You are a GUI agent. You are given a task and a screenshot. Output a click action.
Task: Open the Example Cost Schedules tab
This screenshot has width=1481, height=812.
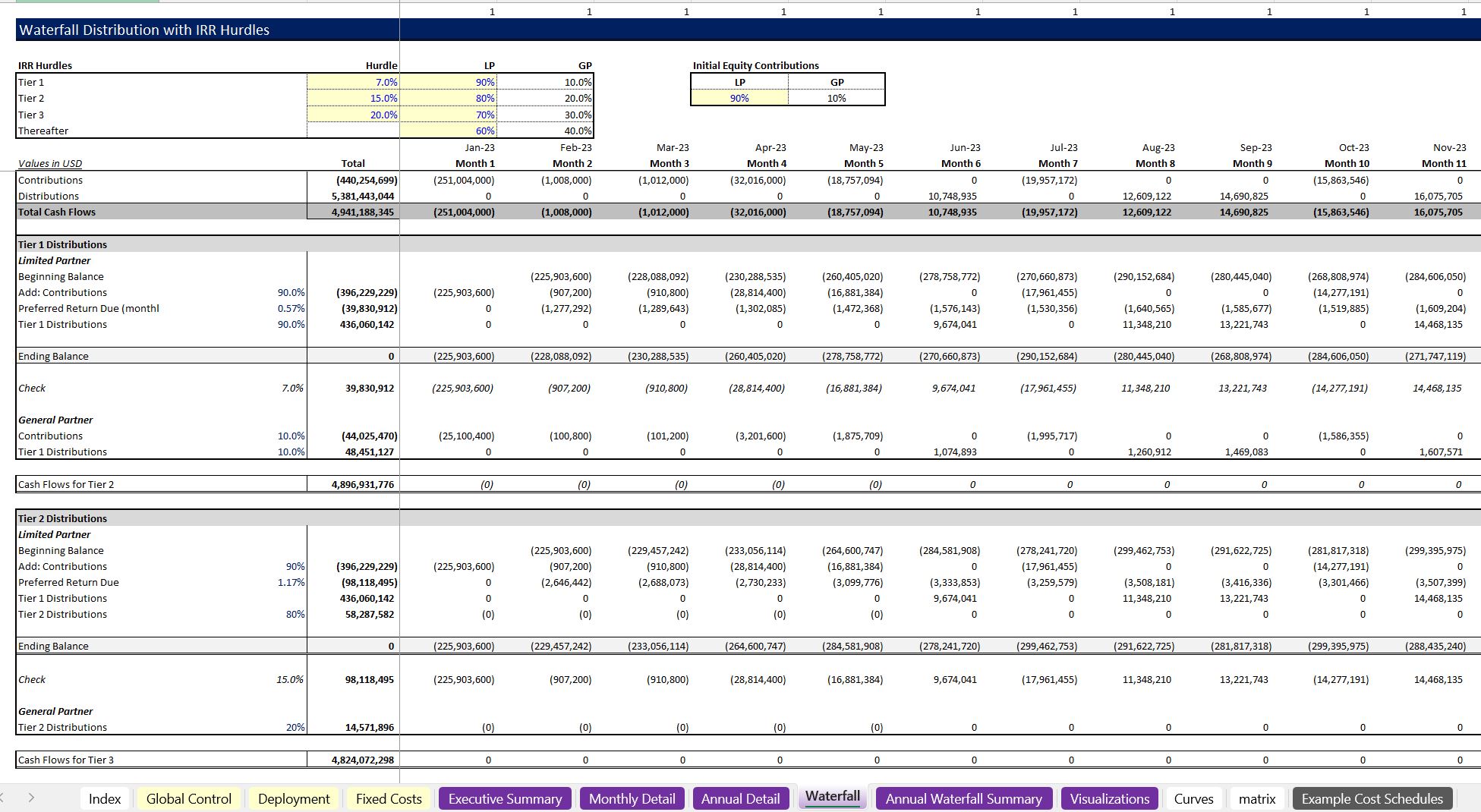[x=1372, y=799]
